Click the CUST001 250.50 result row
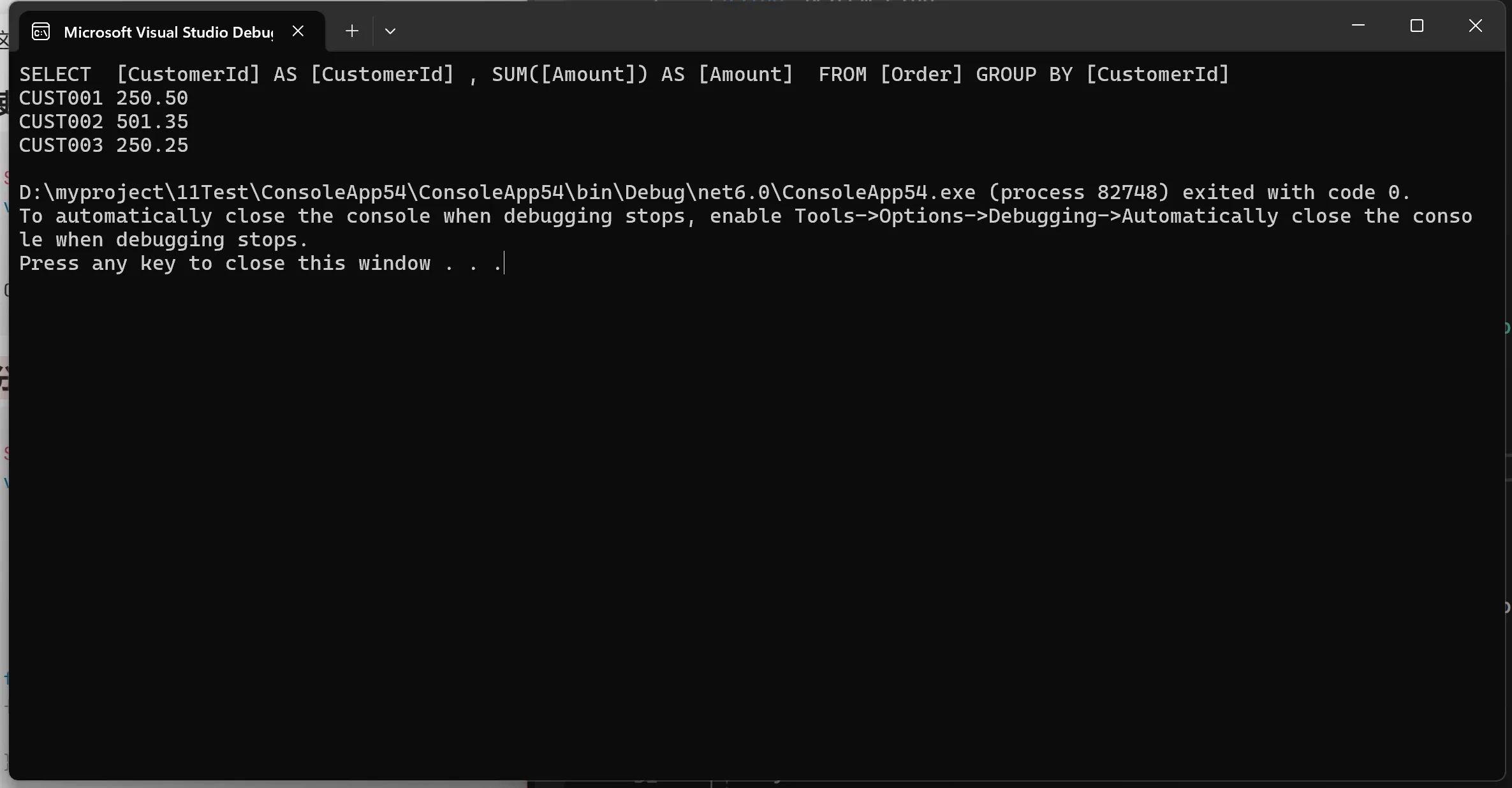1512x788 pixels. click(104, 98)
